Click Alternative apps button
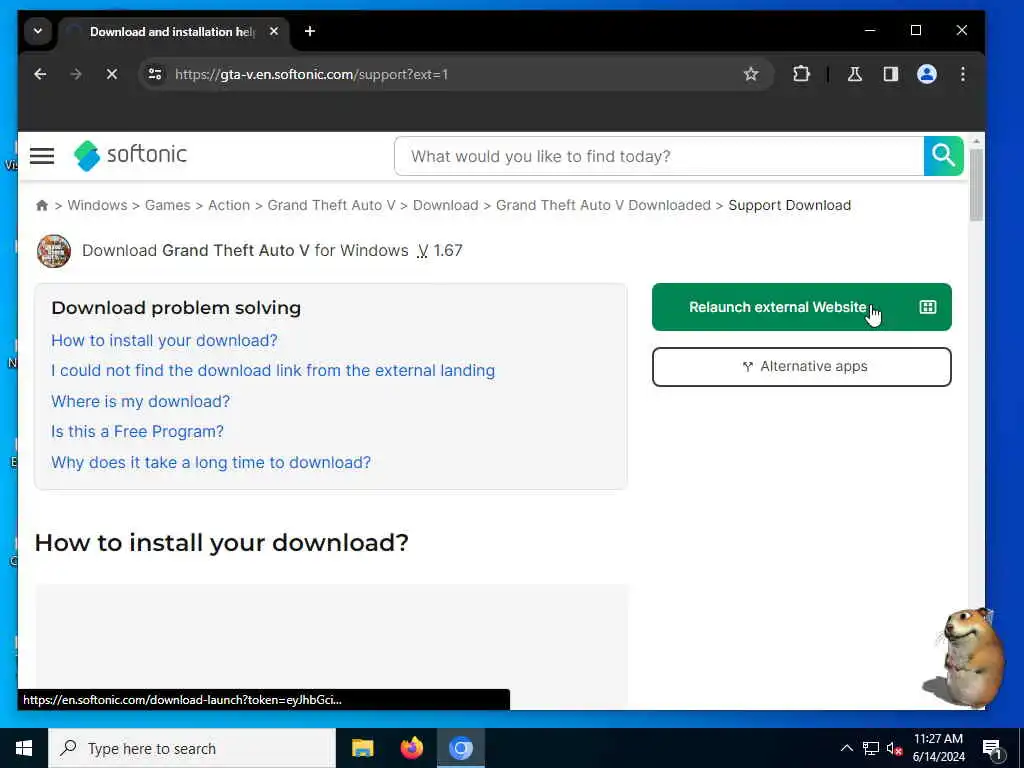This screenshot has width=1024, height=768. click(801, 366)
